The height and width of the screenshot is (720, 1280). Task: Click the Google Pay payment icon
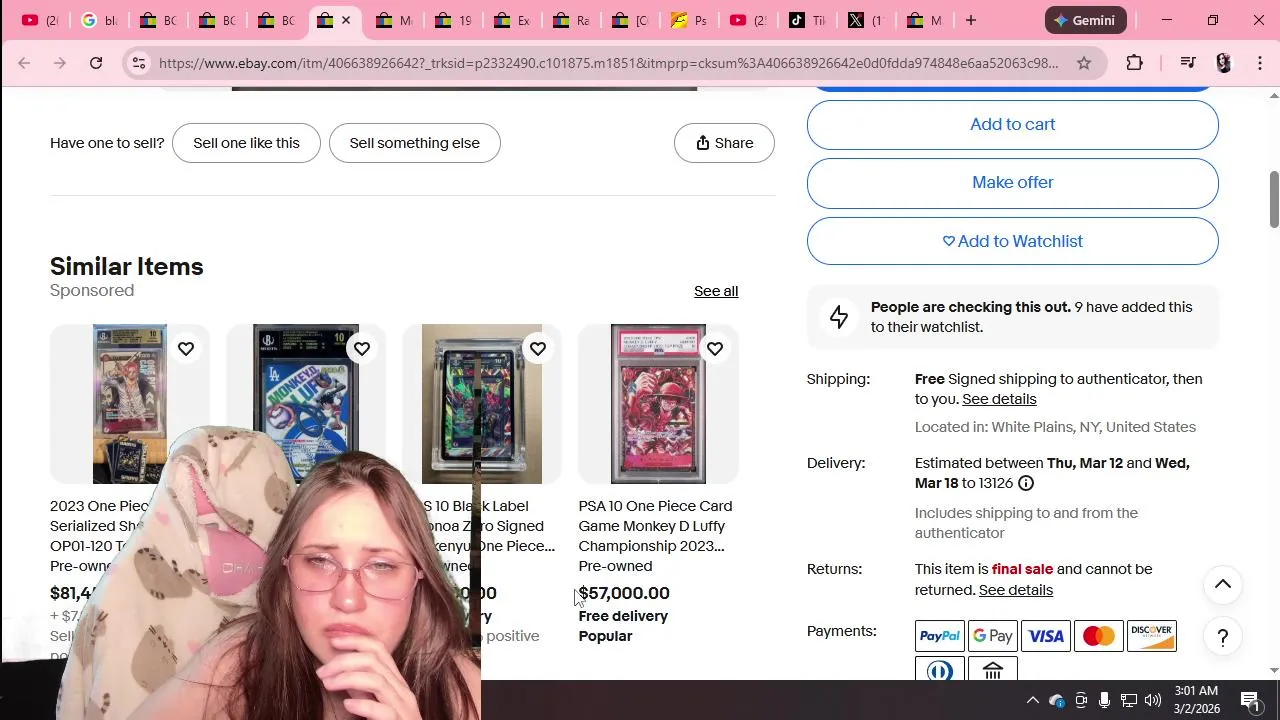(993, 636)
